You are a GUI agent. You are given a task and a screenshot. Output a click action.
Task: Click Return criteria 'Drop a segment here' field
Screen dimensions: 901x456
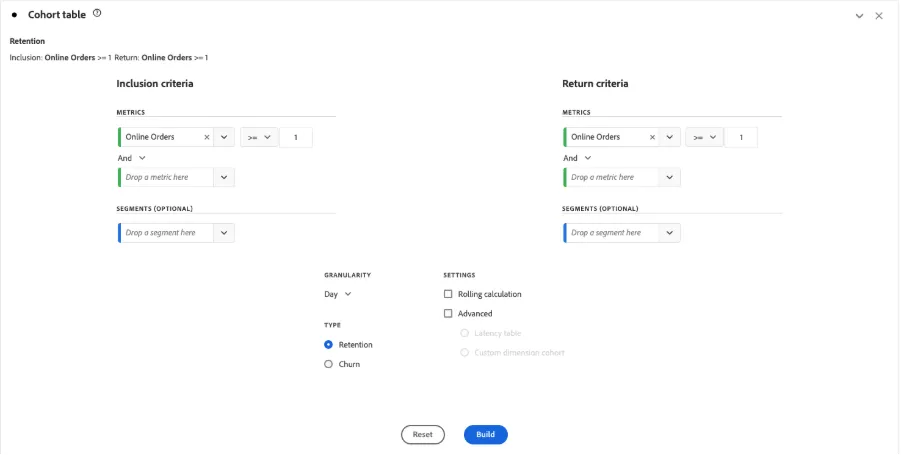pos(611,233)
